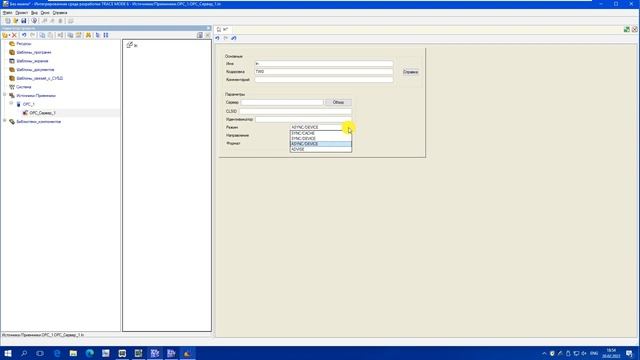This screenshot has width=640, height=360.
Task: Click the copy icon in the navigator toolbar
Action: (x=42, y=36)
